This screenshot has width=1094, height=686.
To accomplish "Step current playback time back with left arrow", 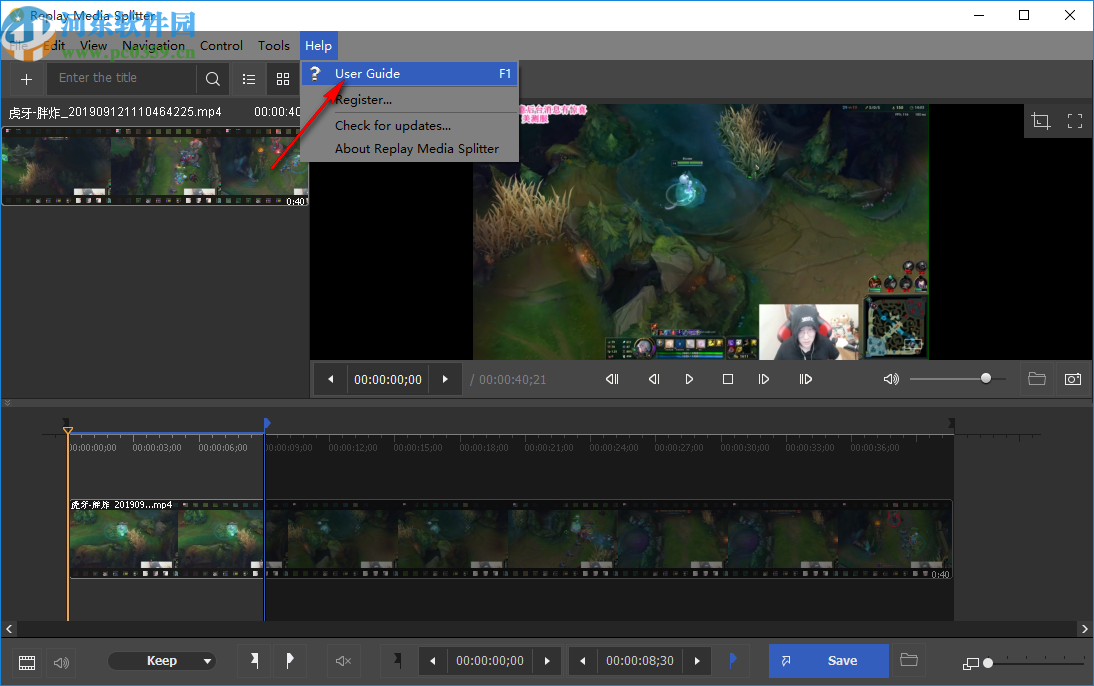I will click(330, 379).
